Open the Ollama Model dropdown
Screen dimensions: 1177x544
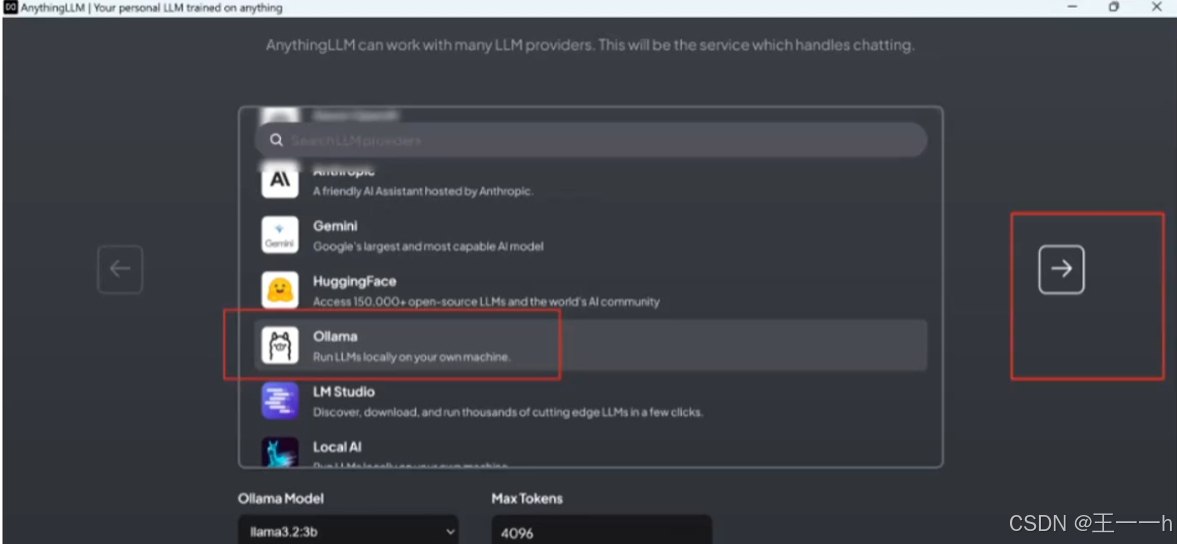click(x=348, y=531)
